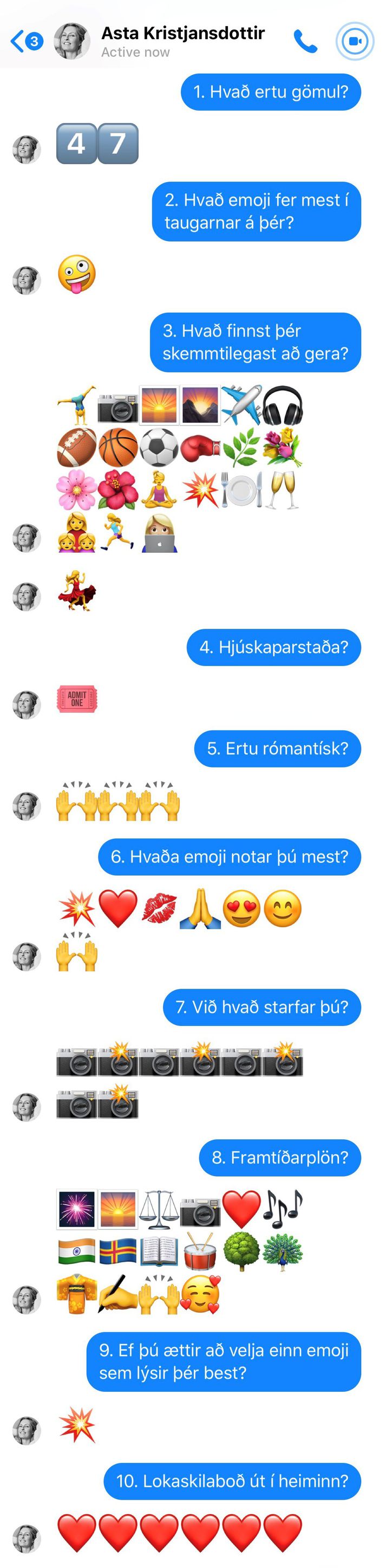Select the airplane emoji in hobbies reply
The height and width of the screenshot is (1568, 386).
[x=241, y=405]
